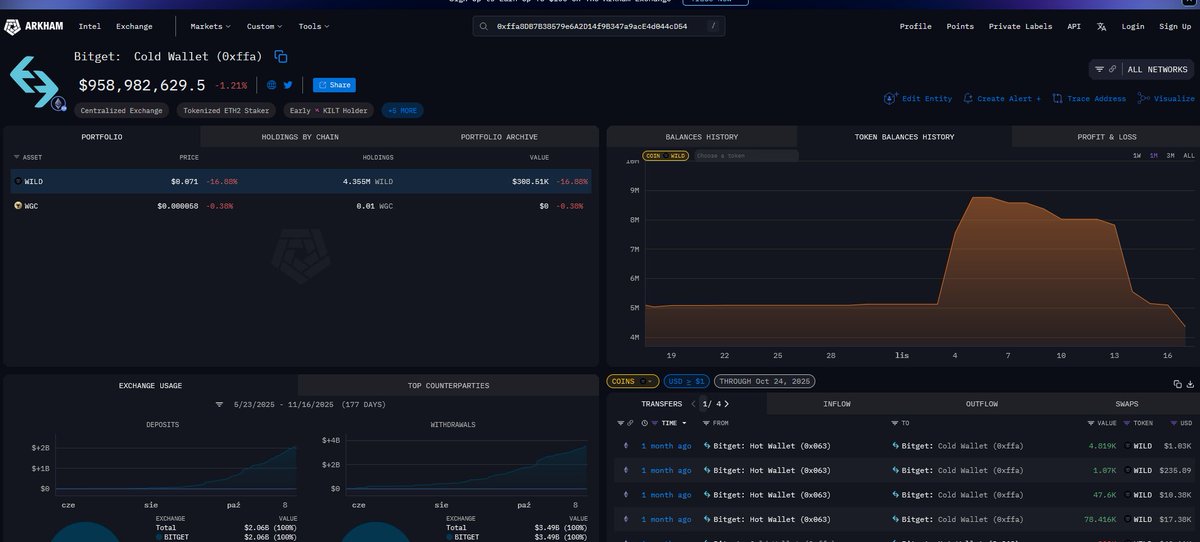The width and height of the screenshot is (1200, 542).
Task: Click the exchange usage date filter icon
Action: (x=220, y=405)
